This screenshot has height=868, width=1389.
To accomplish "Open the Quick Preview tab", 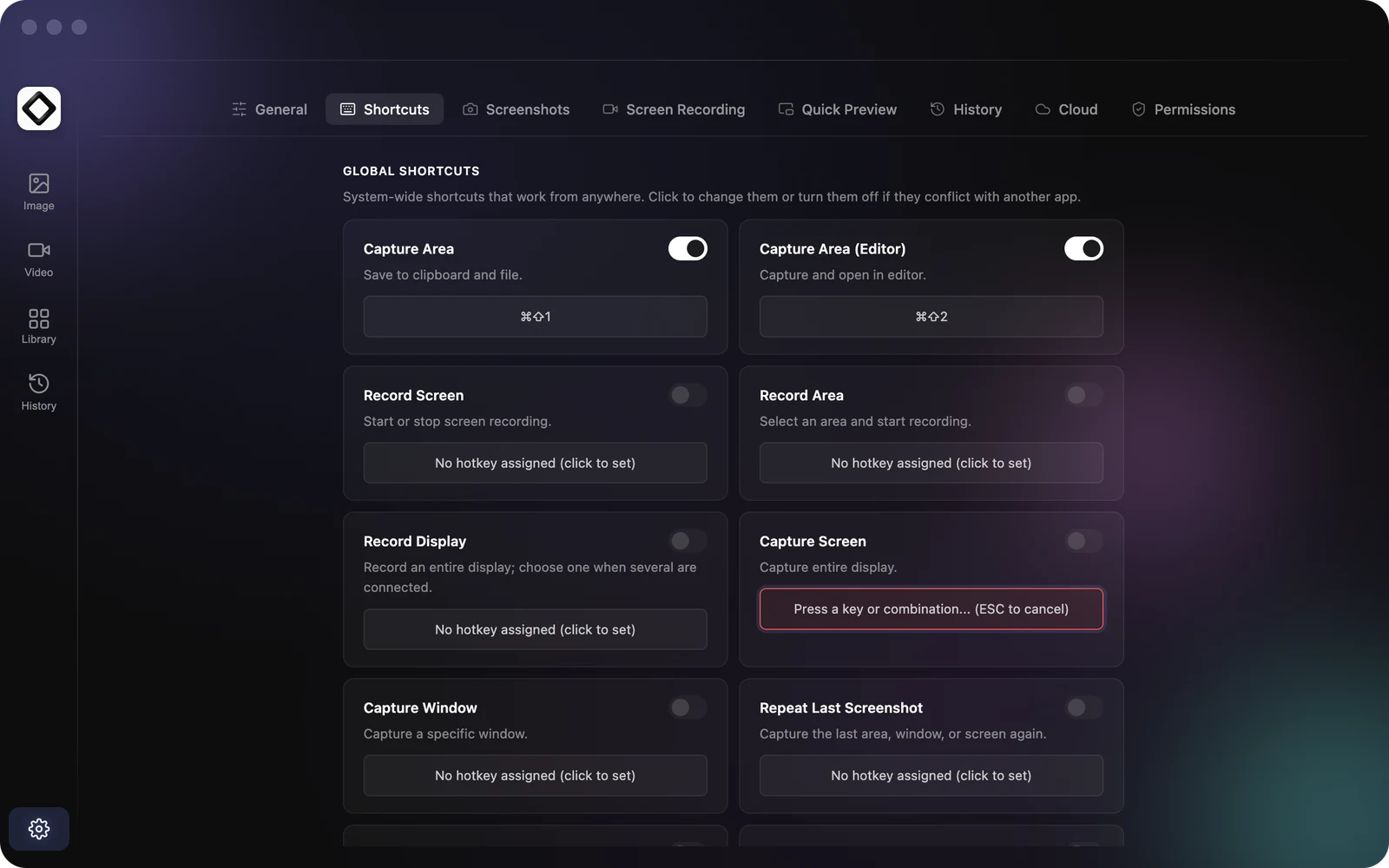I will pos(838,109).
